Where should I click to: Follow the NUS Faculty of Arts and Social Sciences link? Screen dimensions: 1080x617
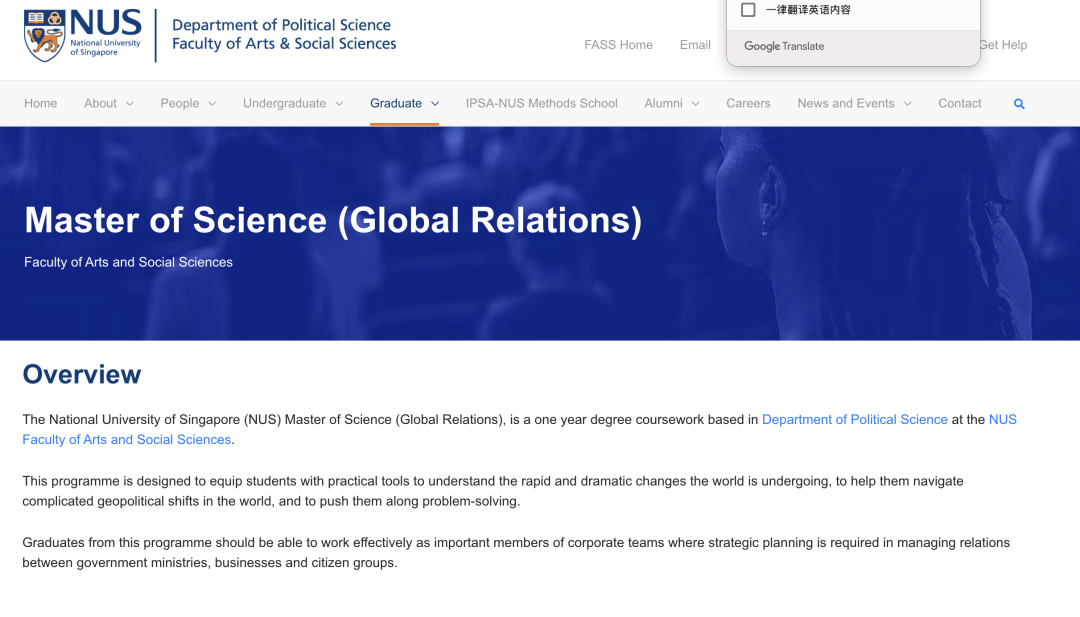coord(127,439)
